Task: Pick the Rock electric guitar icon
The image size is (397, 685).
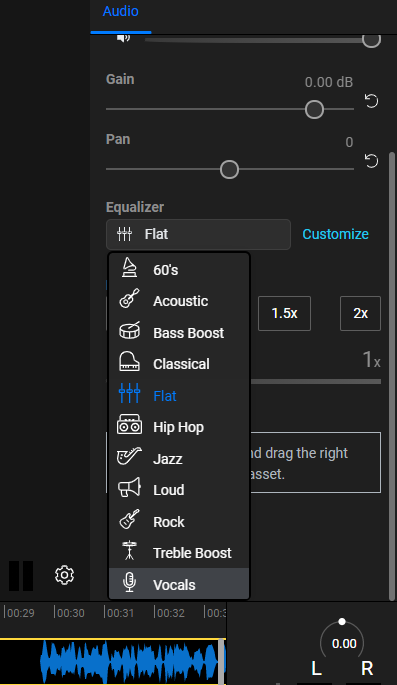Action: pos(129,519)
